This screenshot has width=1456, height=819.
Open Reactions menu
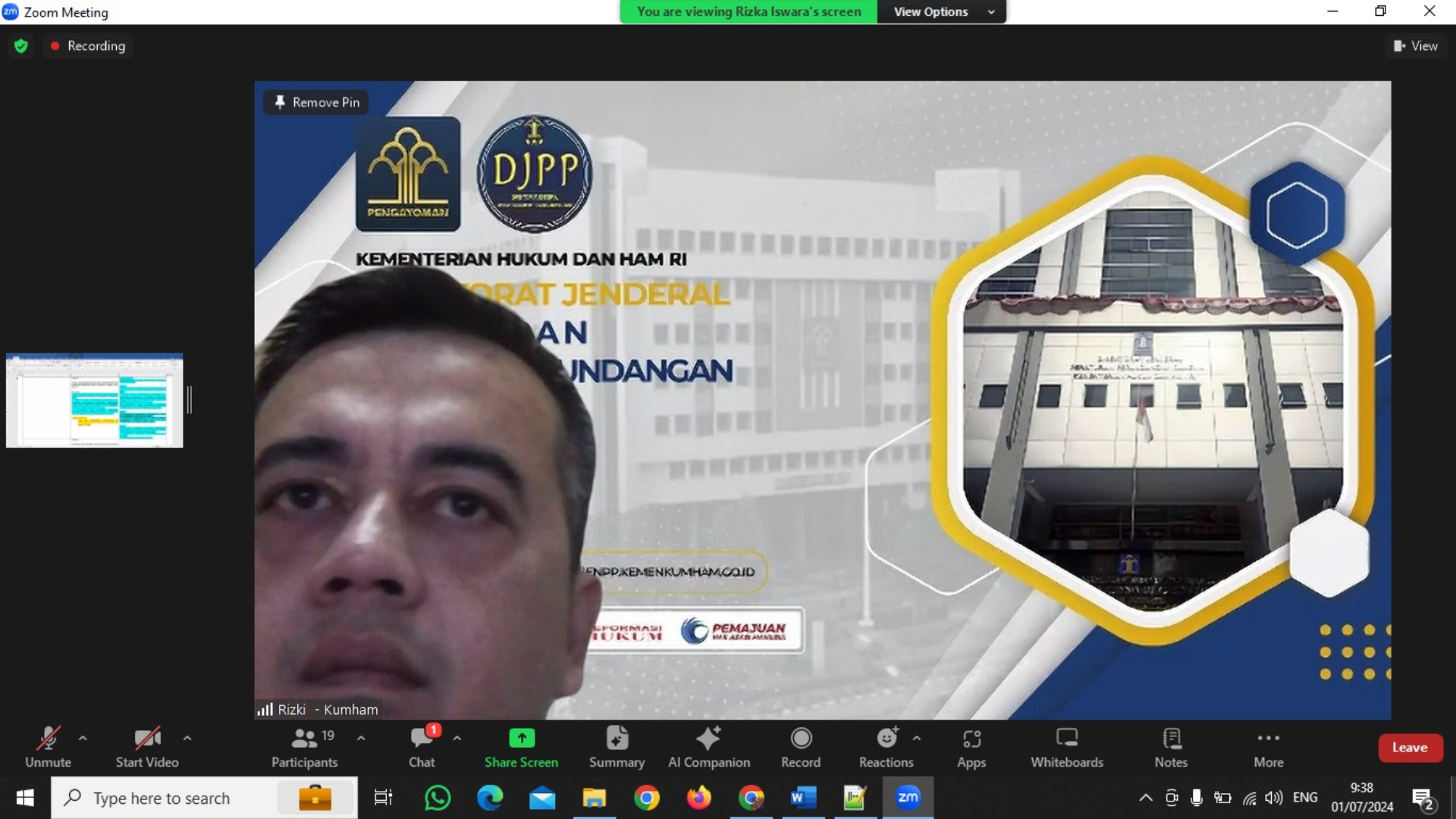tap(886, 747)
